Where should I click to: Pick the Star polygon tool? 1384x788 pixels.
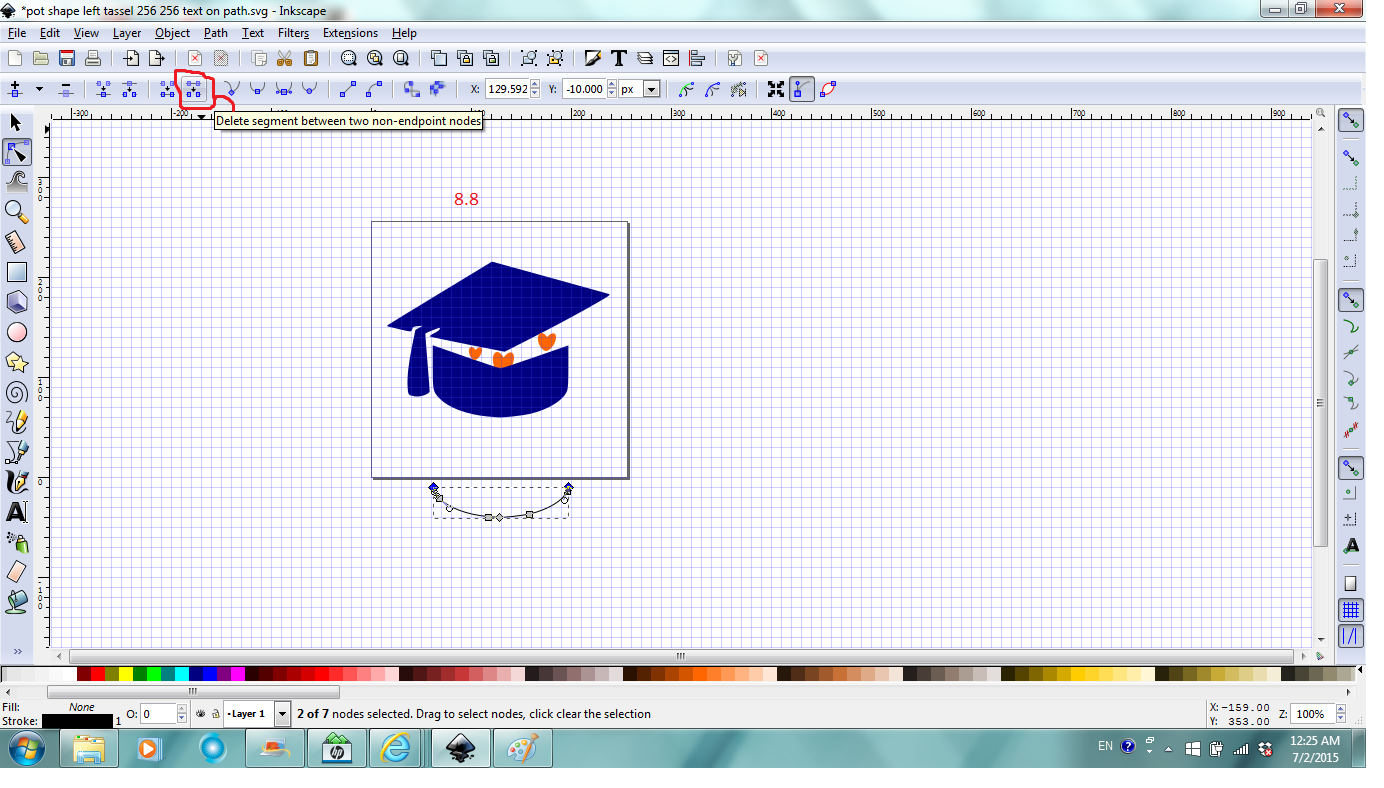(16, 362)
